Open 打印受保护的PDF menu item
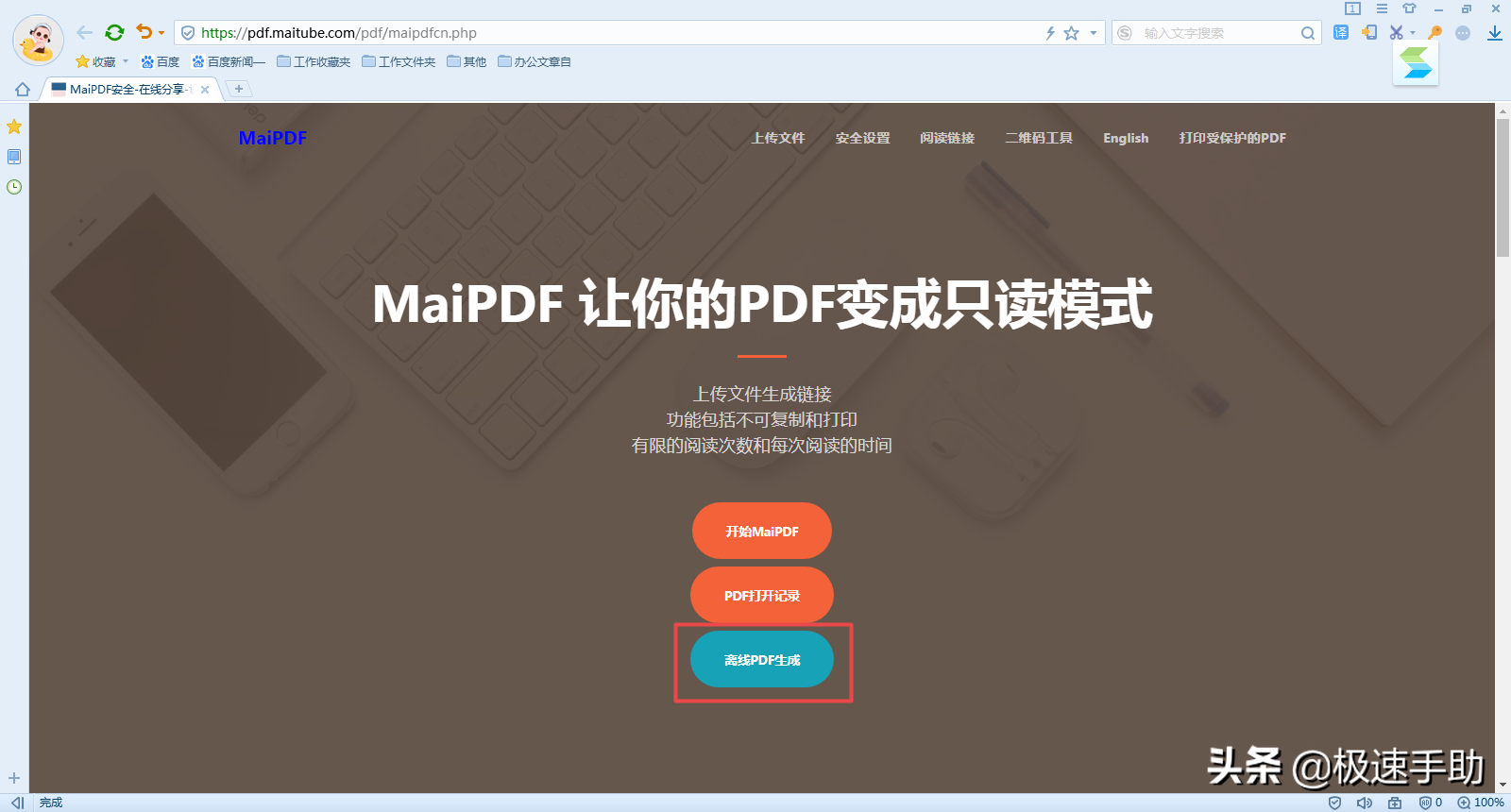This screenshot has width=1511, height=812. click(1232, 138)
